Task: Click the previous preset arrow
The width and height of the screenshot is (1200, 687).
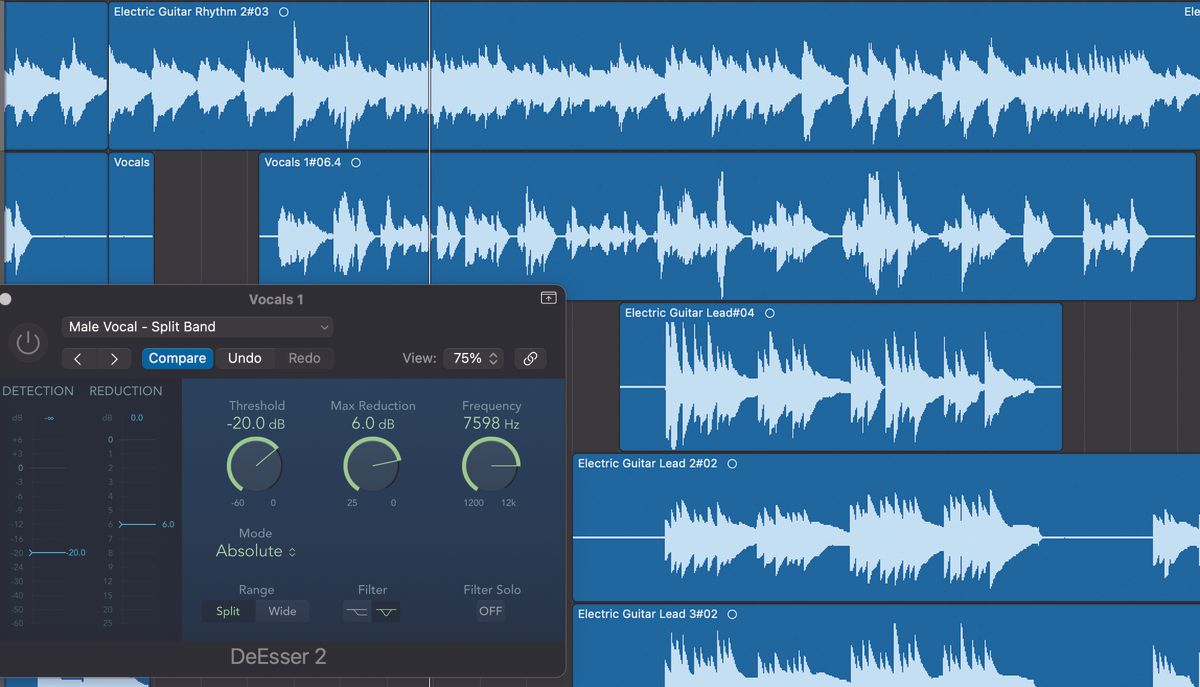Action: click(x=80, y=358)
